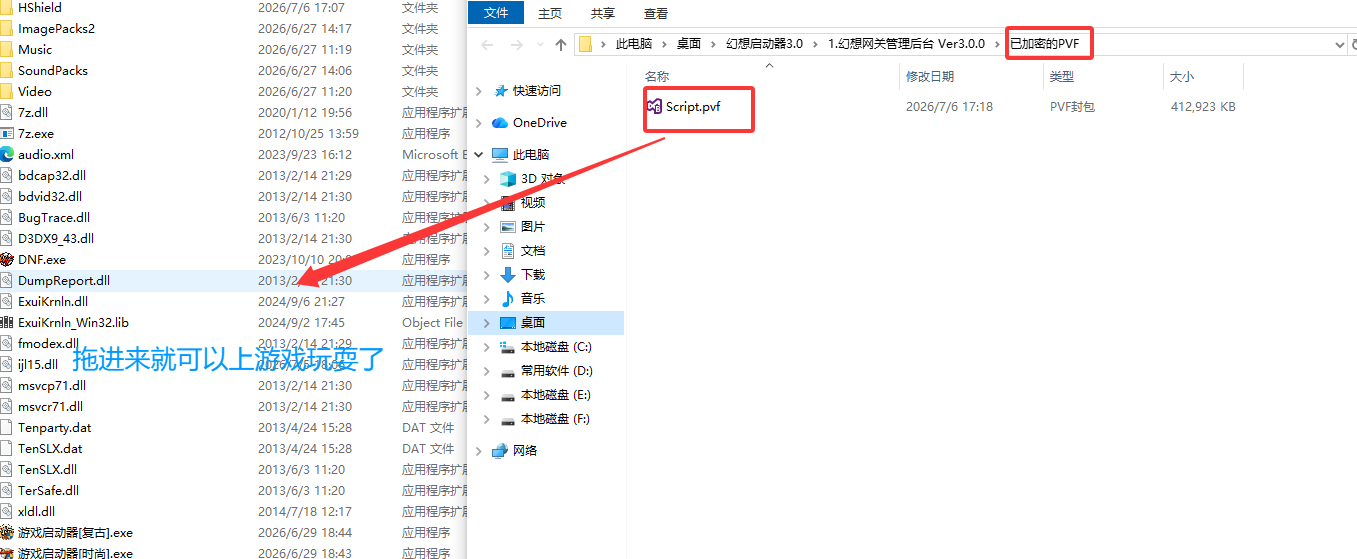
Task: Collapse the 此电脑 tree node
Action: click(x=478, y=155)
